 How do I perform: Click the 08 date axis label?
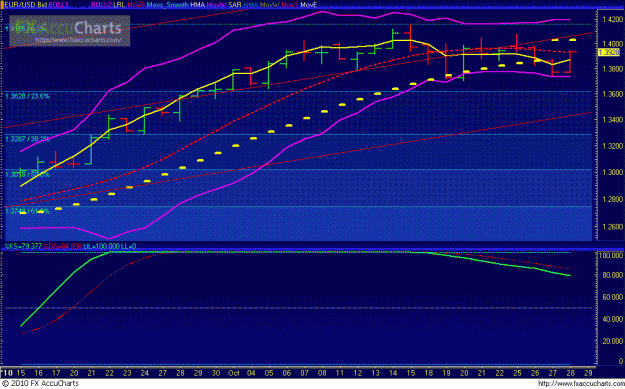click(322, 373)
